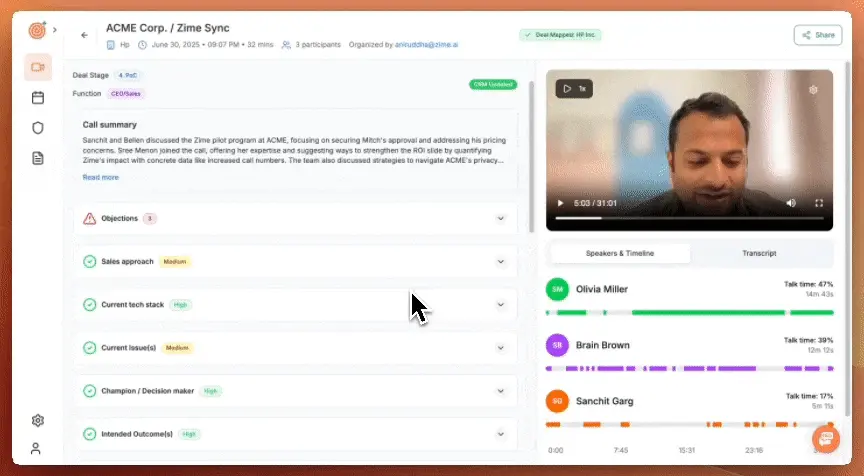Click the Sales approach check circle icon

pos(89,262)
